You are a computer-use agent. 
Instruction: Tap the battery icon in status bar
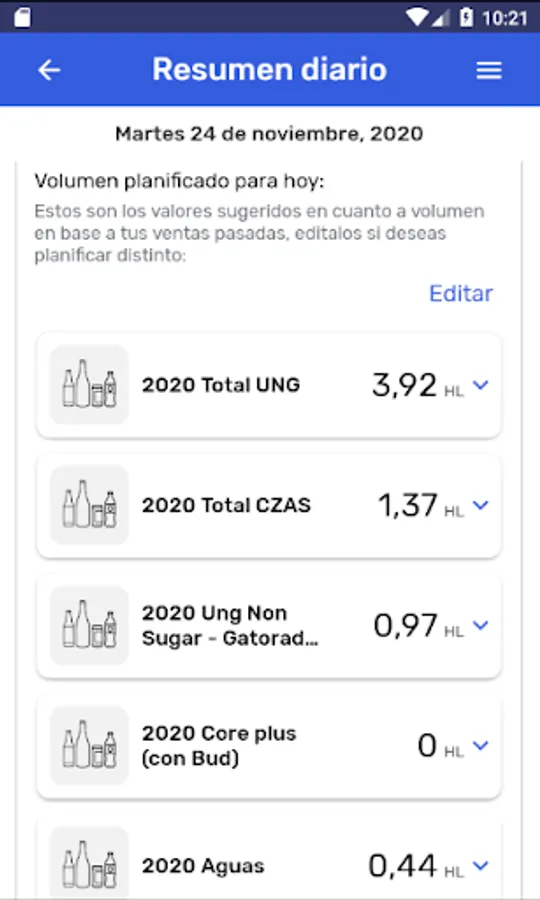click(x=466, y=17)
